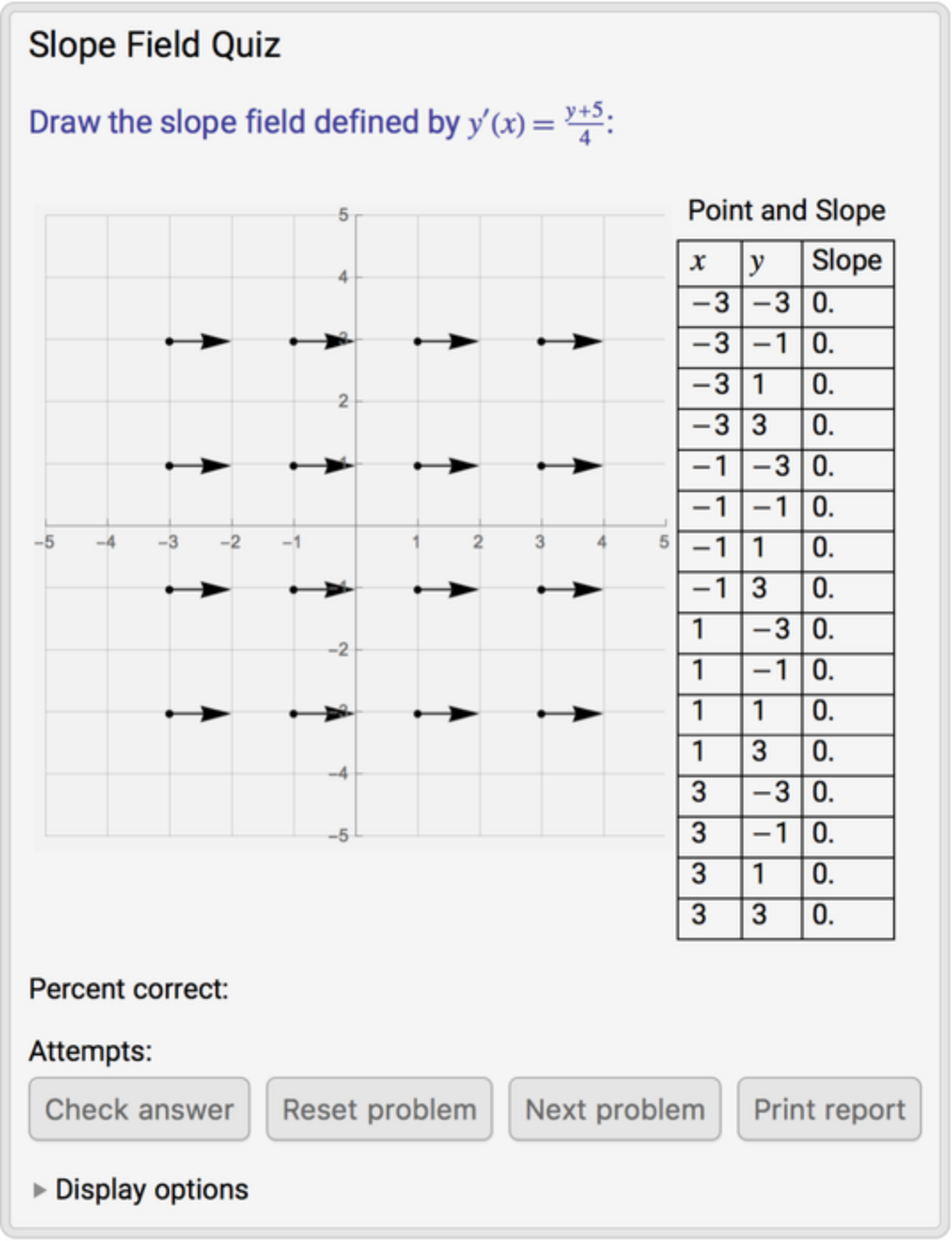Select the arrow at point (-3, -3)
Screen dimensions: 952x1241
[x=199, y=713]
